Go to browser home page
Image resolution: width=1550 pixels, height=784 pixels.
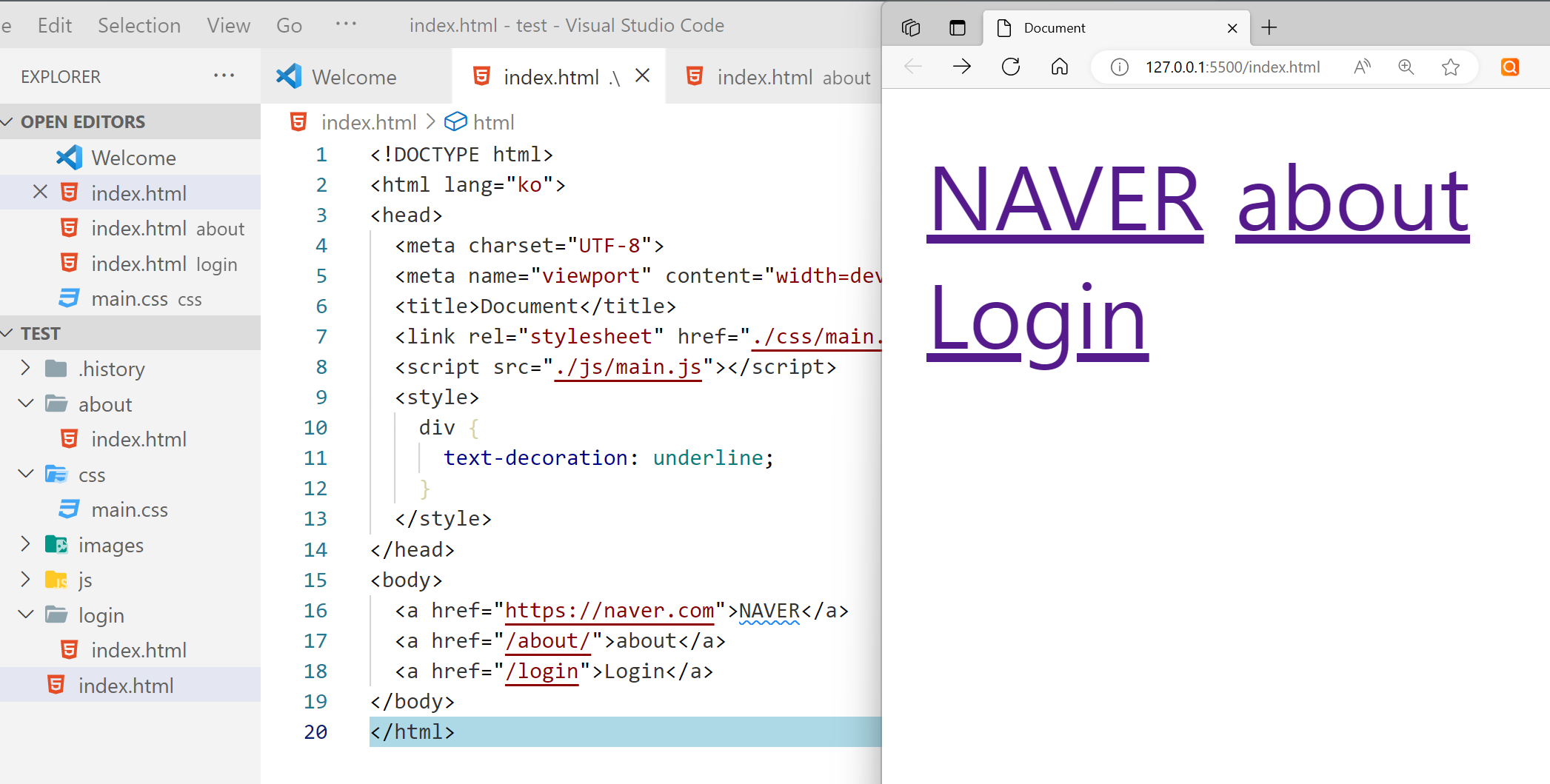pyautogui.click(x=1060, y=67)
